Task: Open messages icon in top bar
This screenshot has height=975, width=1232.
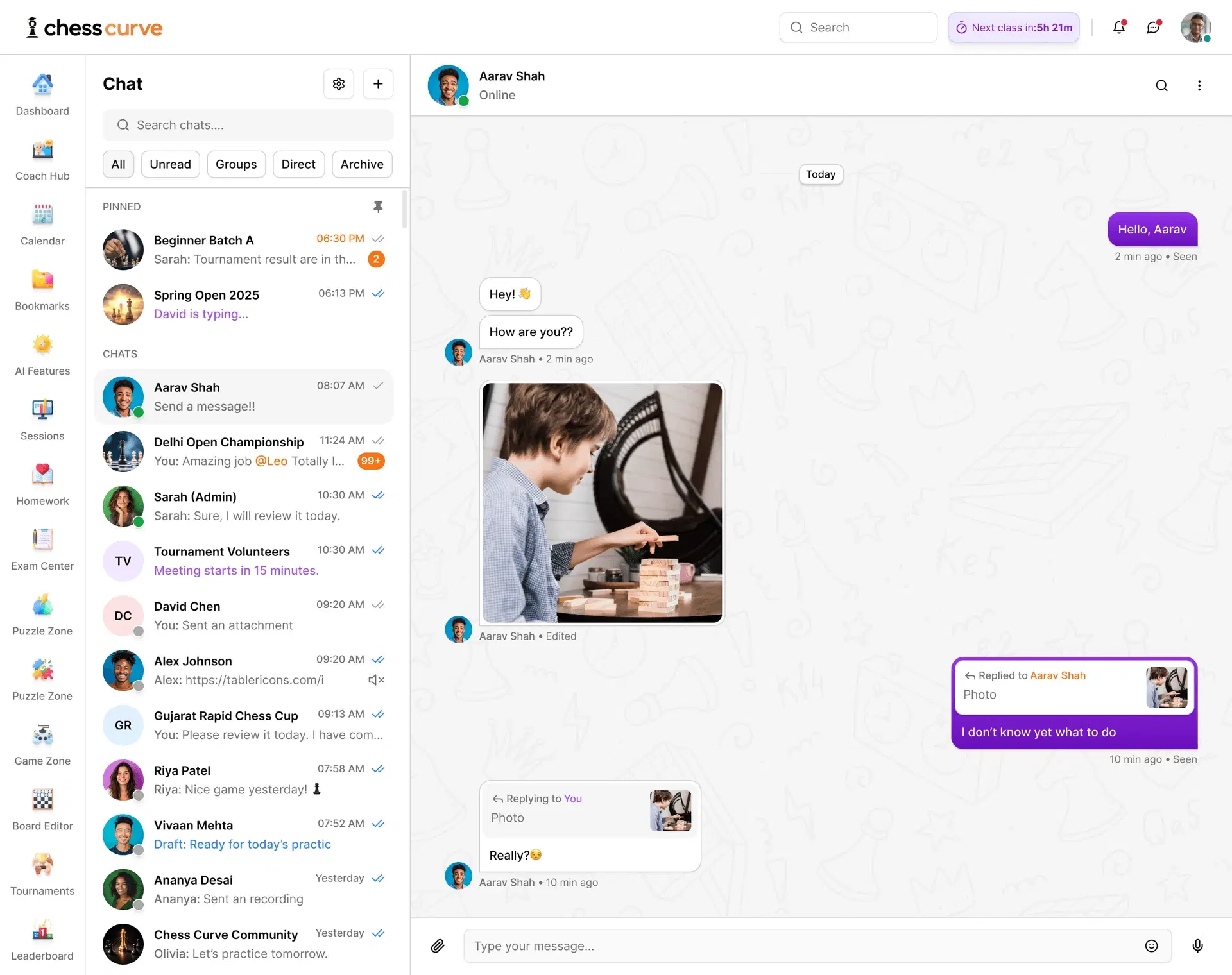Action: pyautogui.click(x=1154, y=27)
